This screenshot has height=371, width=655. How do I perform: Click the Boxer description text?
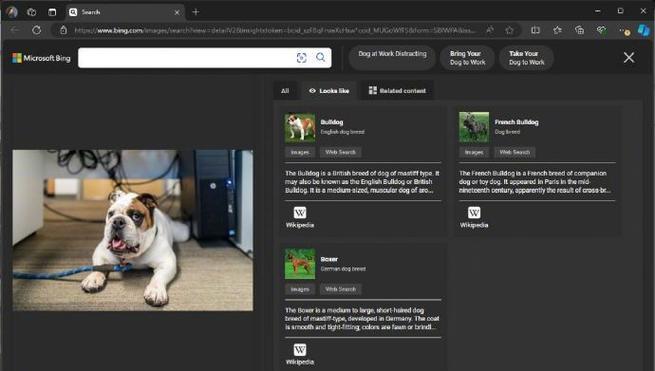(362, 319)
